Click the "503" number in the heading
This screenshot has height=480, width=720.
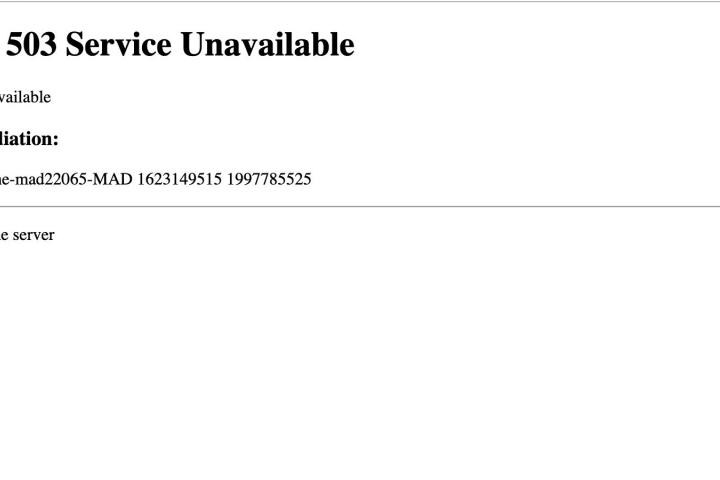tap(31, 45)
